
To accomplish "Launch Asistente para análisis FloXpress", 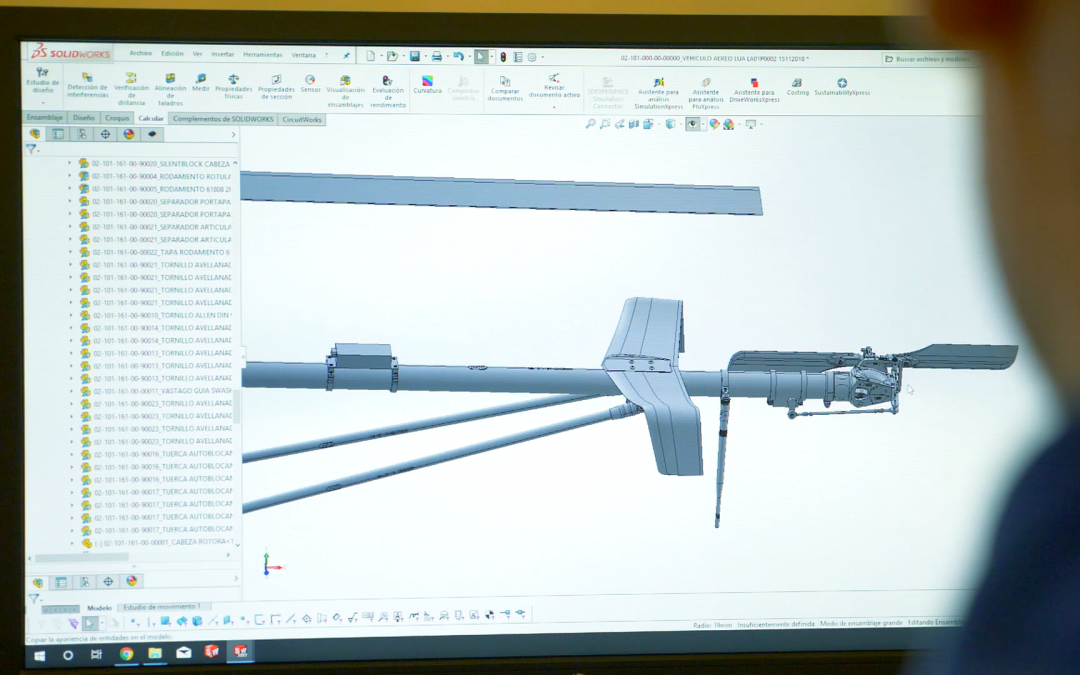I will (705, 94).
